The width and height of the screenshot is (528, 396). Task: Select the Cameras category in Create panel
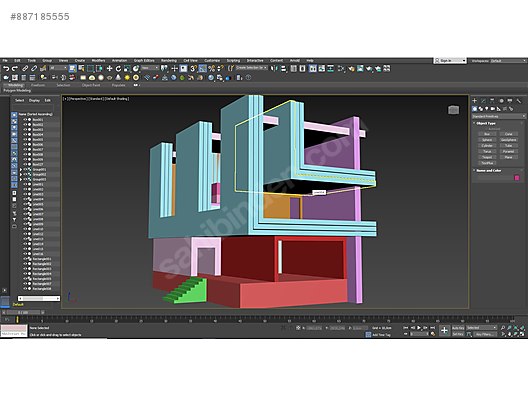[x=493, y=109]
